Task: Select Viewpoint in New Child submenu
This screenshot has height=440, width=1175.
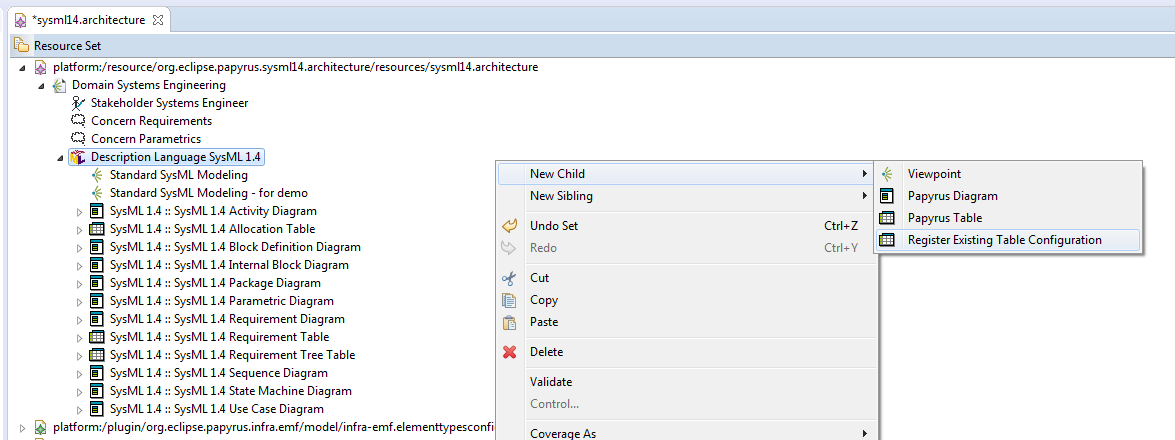Action: point(1007,174)
